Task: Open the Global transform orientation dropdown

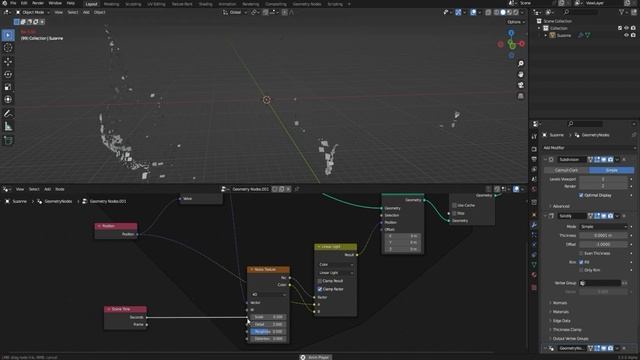Action: coord(235,13)
